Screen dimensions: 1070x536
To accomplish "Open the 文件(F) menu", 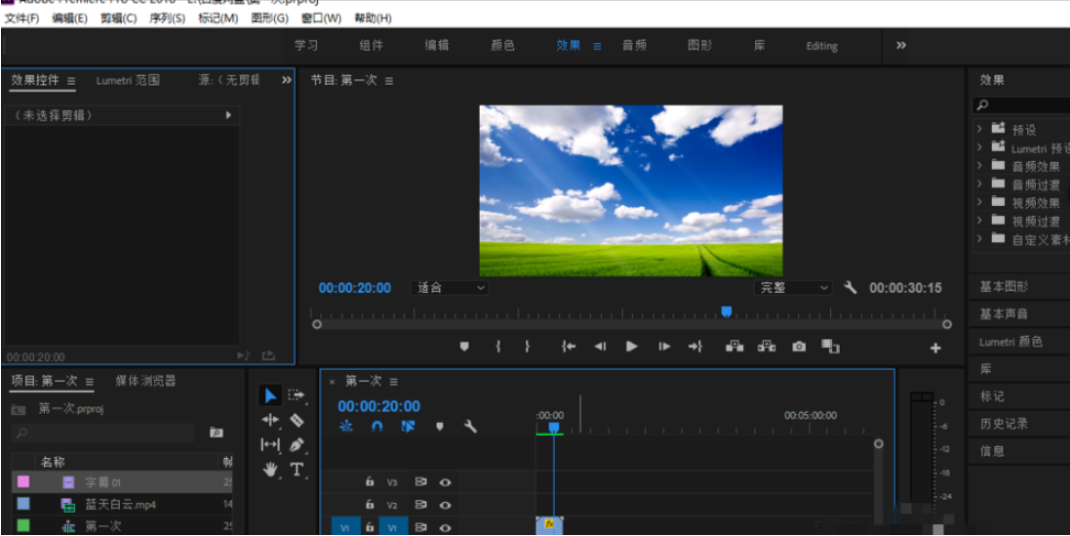I will coord(22,18).
